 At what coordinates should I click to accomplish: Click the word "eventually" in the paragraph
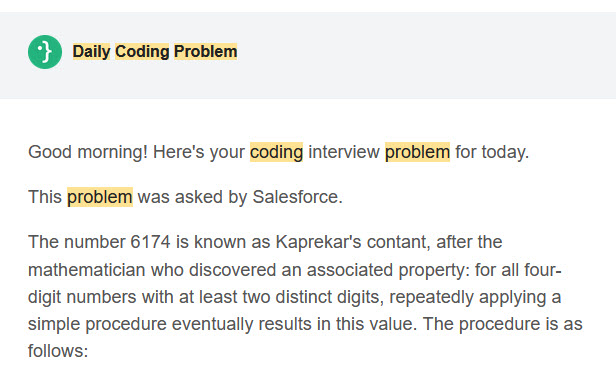click(212, 324)
